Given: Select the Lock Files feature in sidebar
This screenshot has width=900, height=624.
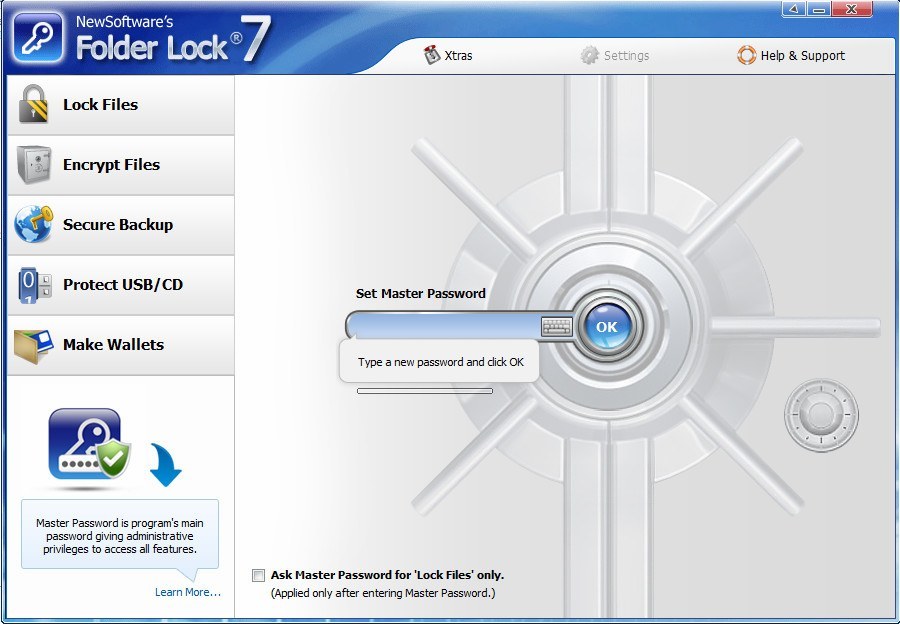Looking at the screenshot, I should point(34,104).
